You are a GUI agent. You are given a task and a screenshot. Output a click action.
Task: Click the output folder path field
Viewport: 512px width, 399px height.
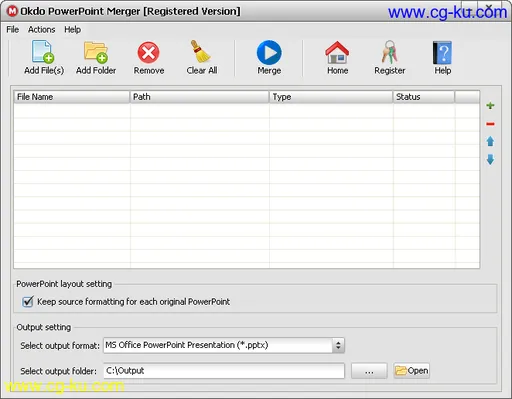[224, 371]
